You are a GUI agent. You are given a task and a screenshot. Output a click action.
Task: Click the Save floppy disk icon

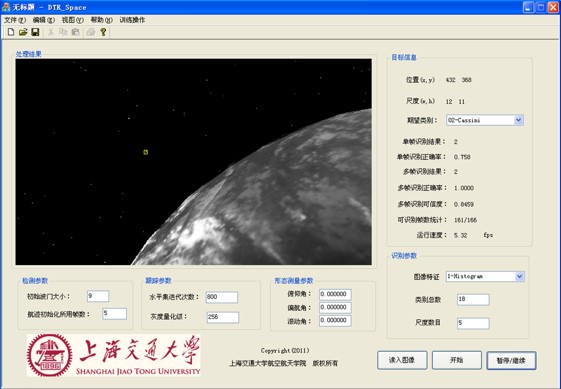click(35, 32)
